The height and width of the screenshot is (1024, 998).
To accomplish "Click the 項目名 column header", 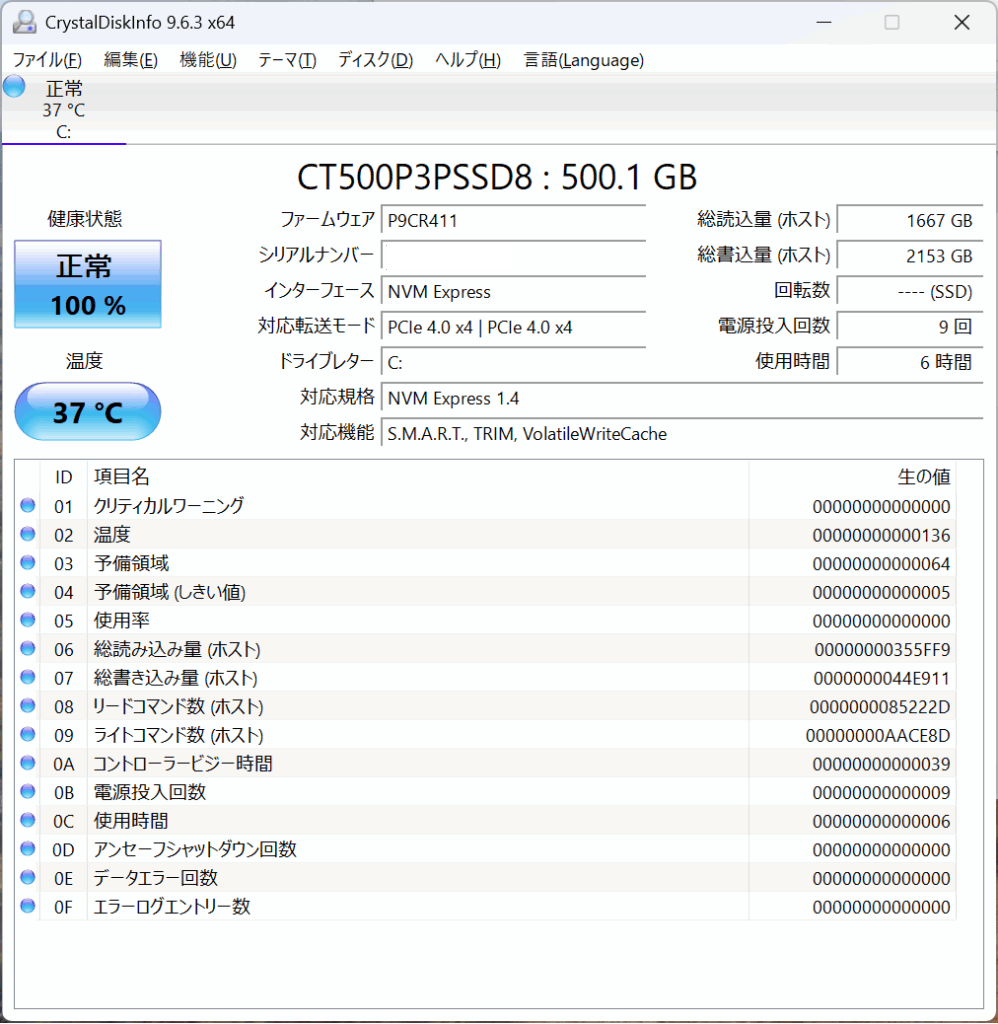I will [418, 477].
